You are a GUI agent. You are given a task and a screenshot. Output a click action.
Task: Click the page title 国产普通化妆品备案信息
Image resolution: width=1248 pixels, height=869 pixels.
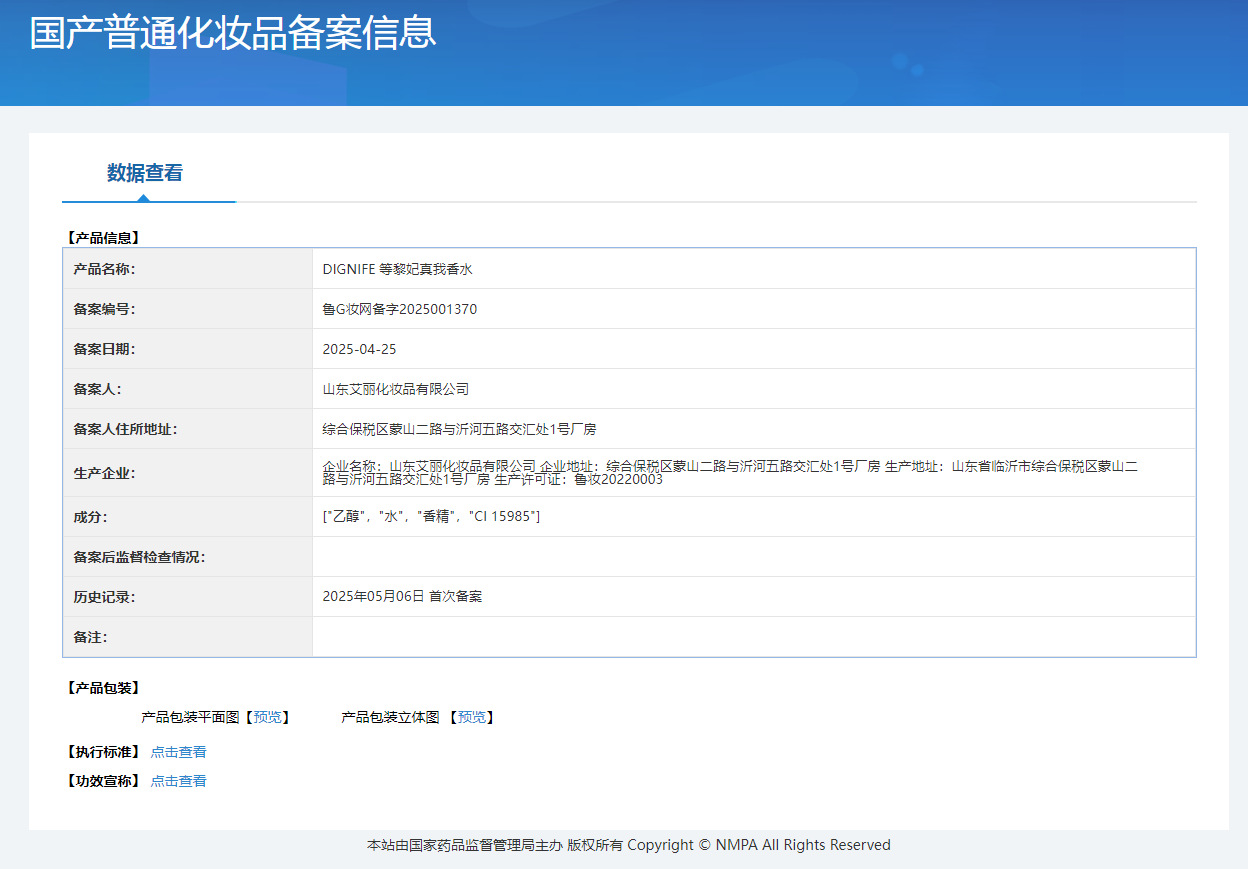click(x=233, y=32)
